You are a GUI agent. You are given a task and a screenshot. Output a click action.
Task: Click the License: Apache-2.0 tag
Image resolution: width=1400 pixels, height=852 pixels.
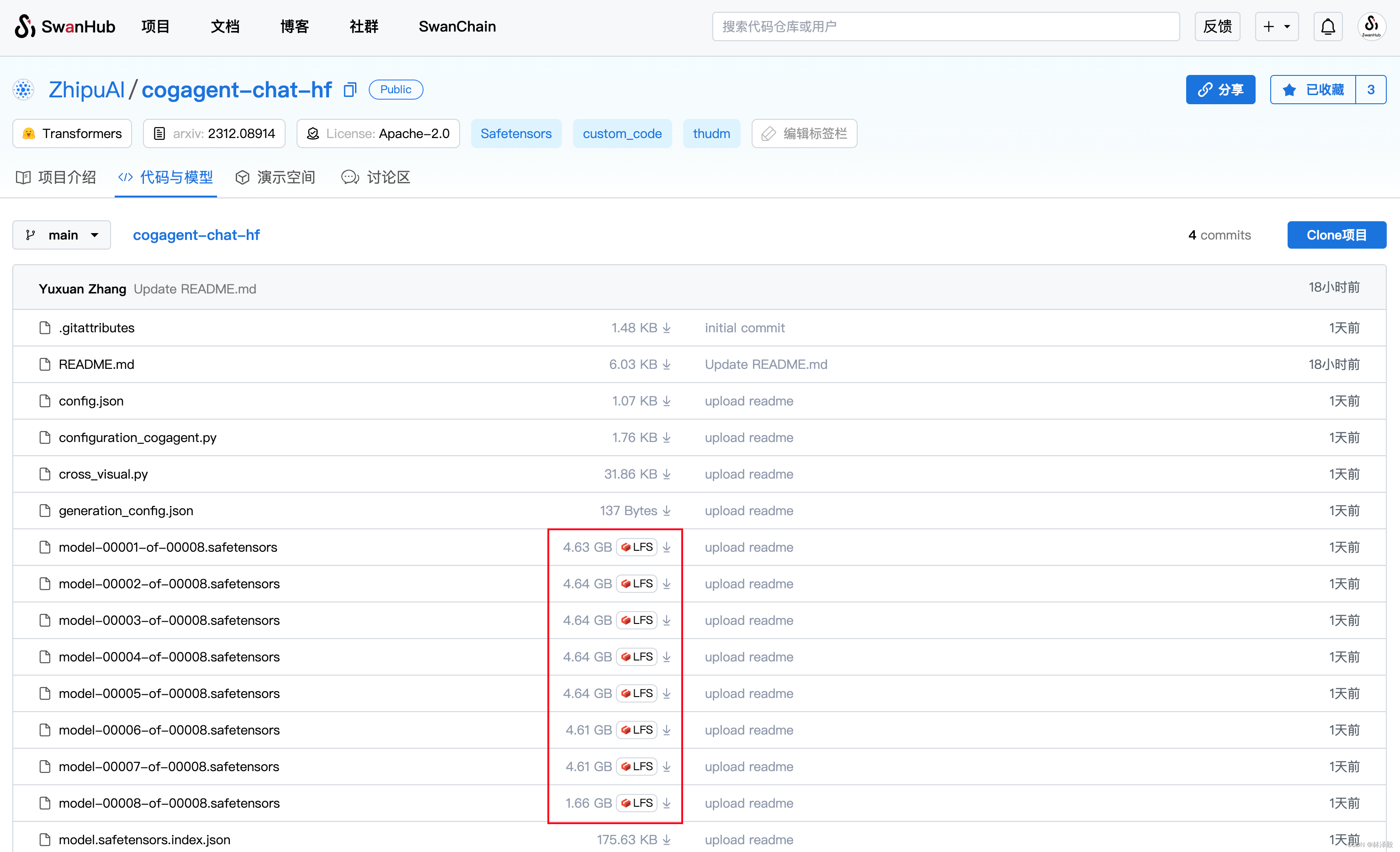tap(378, 133)
